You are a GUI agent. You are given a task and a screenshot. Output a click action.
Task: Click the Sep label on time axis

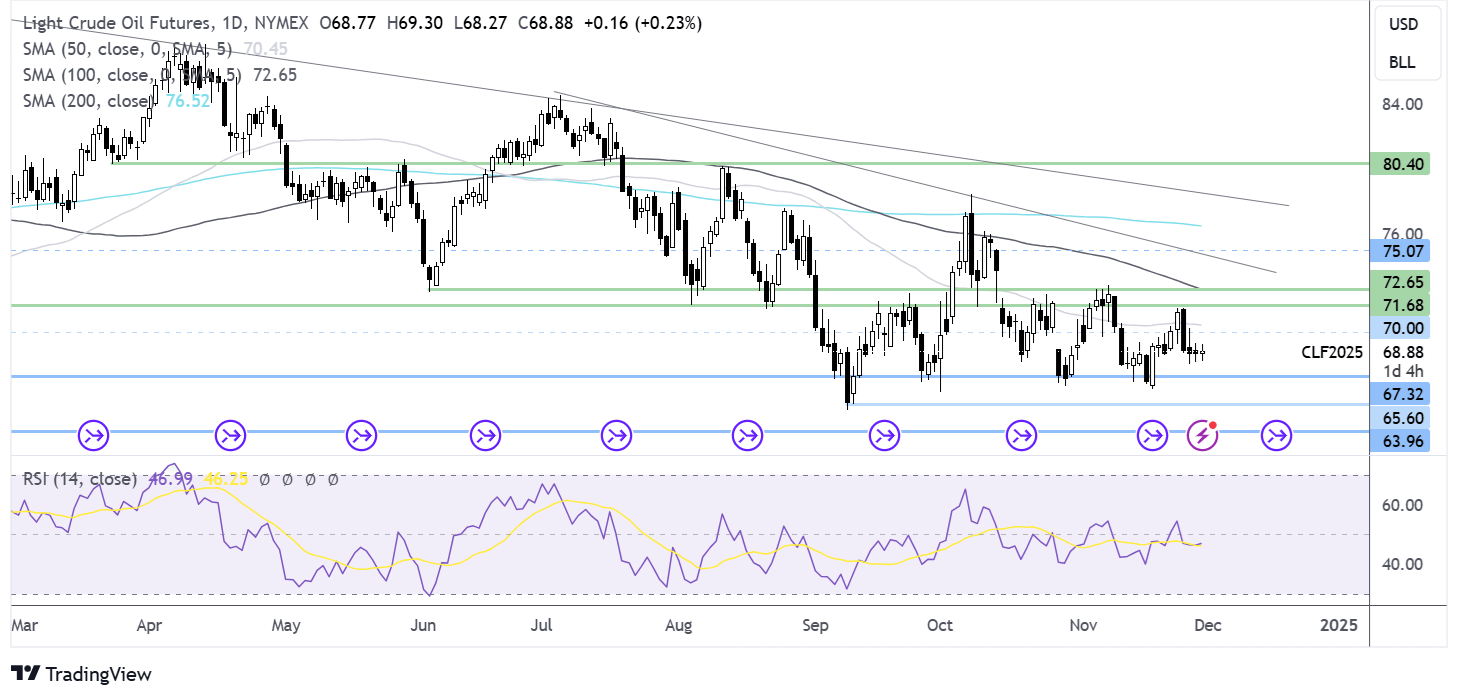pyautogui.click(x=815, y=625)
